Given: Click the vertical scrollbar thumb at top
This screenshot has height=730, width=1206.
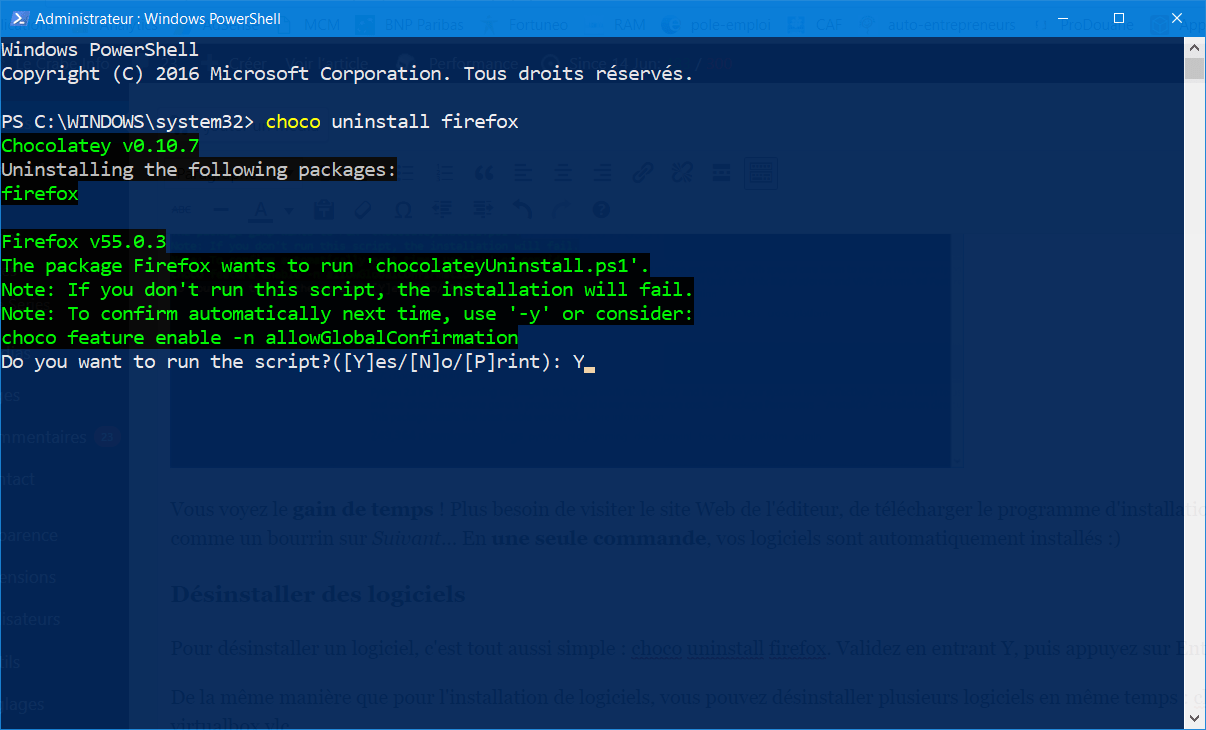Looking at the screenshot, I should pyautogui.click(x=1194, y=69).
